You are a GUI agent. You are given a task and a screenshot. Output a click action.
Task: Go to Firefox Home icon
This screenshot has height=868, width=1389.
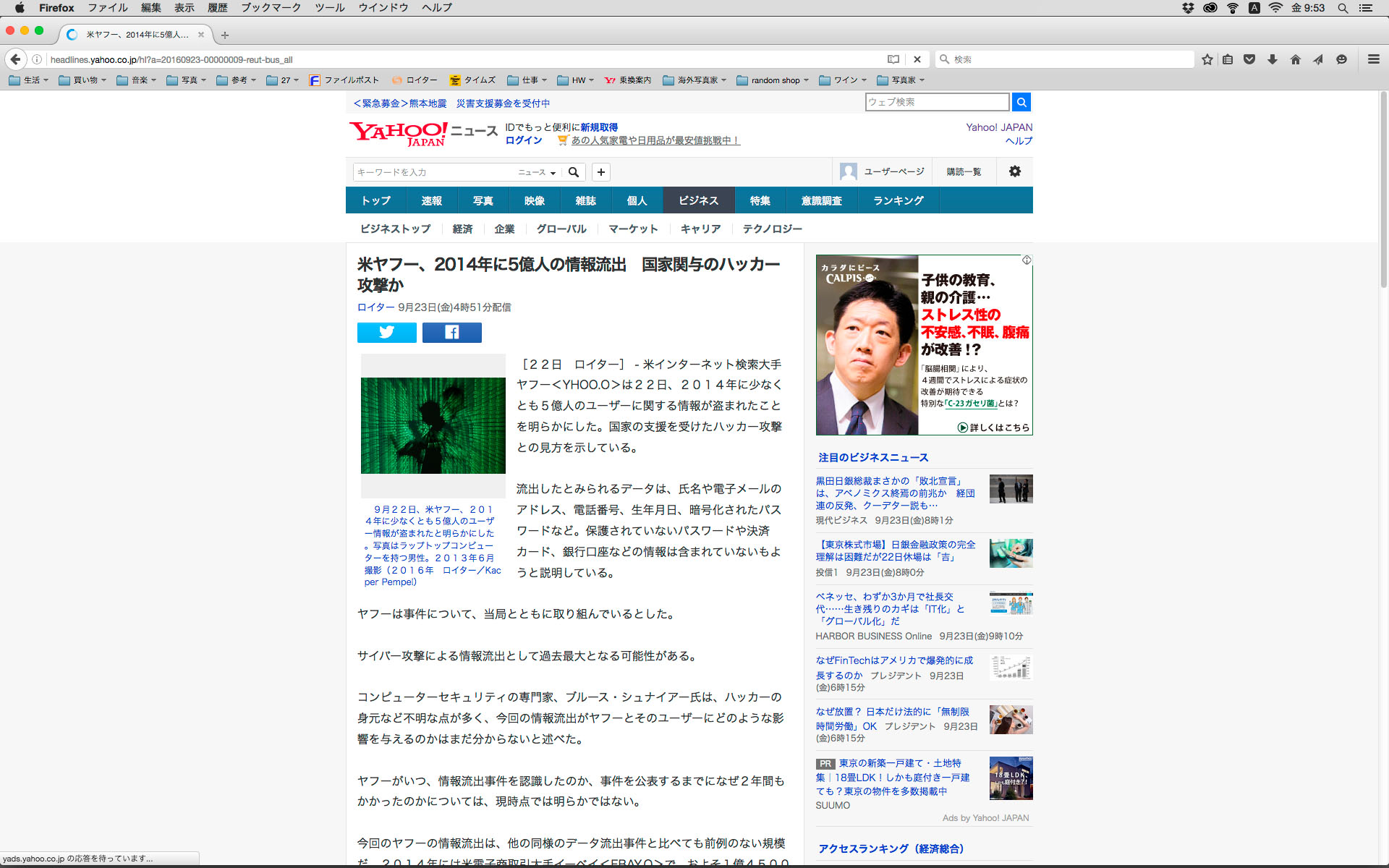tap(1295, 59)
